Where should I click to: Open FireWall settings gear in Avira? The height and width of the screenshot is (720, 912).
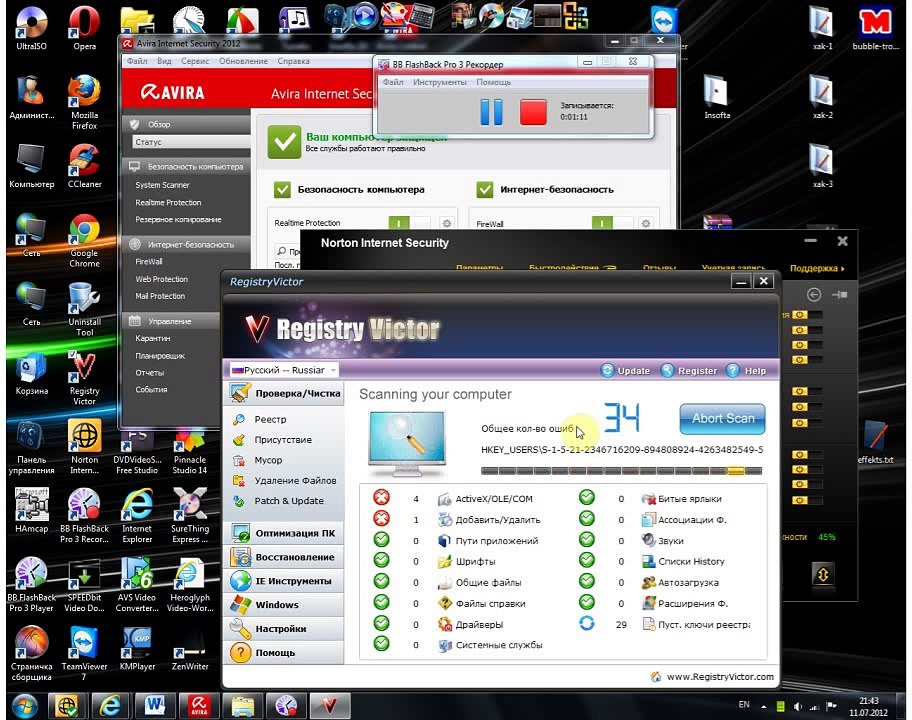646,223
